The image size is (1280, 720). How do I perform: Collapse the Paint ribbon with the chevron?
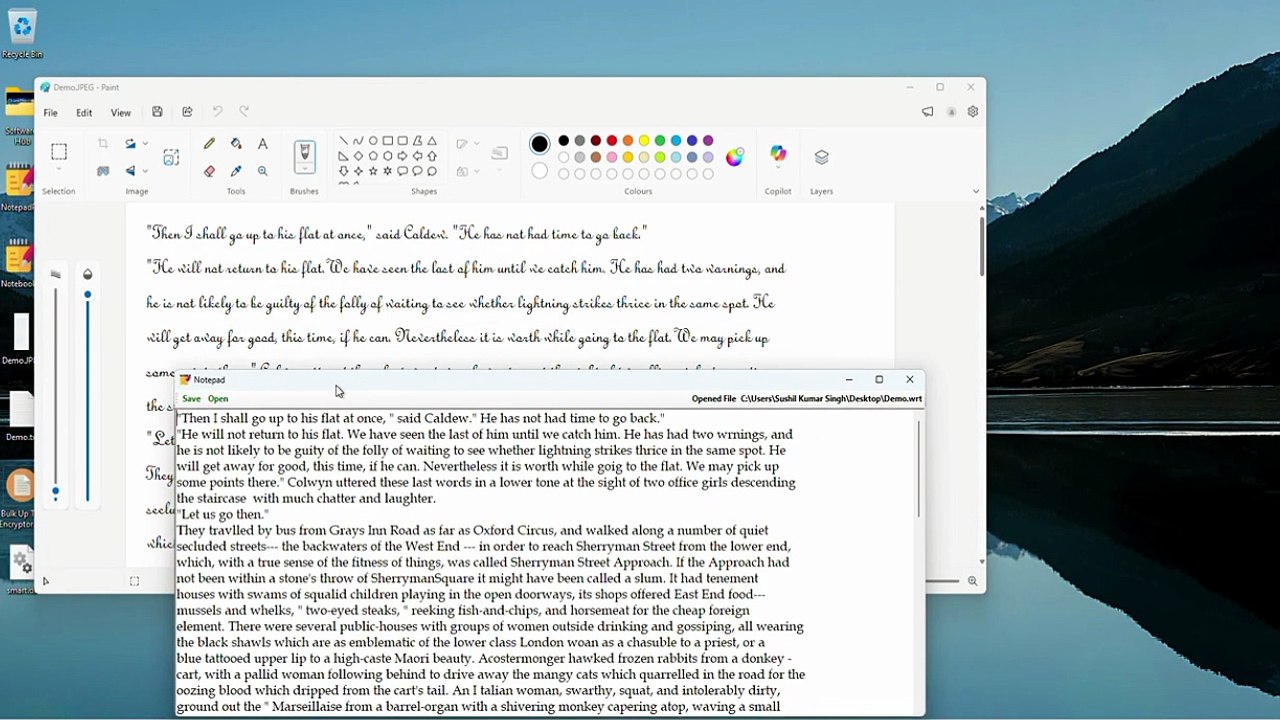[x=976, y=191]
